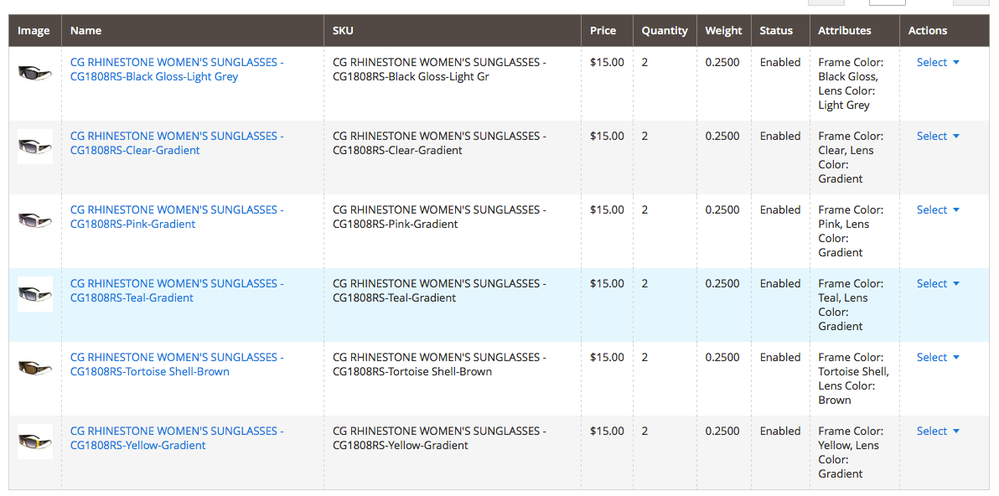Viewport: 999px width, 496px height.
Task: Open Select dropdown for Black Gloss-Light Grey row
Action: [x=937, y=62]
